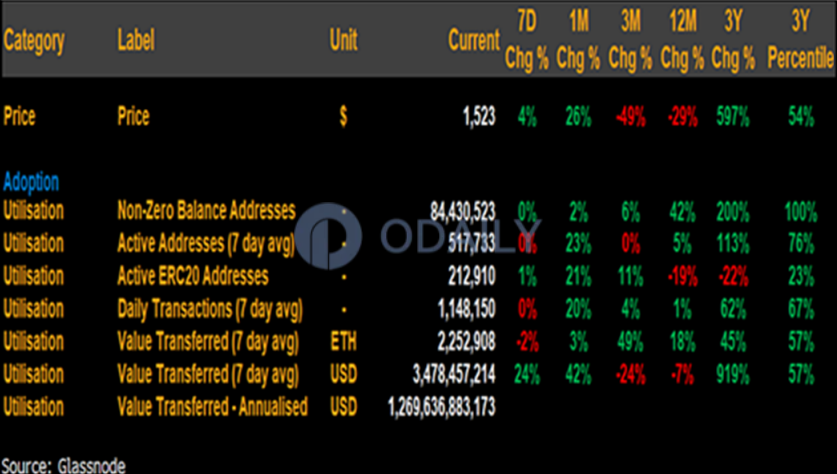Sort by the Current column header
Viewport: 837px width, 474px height.
473,41
